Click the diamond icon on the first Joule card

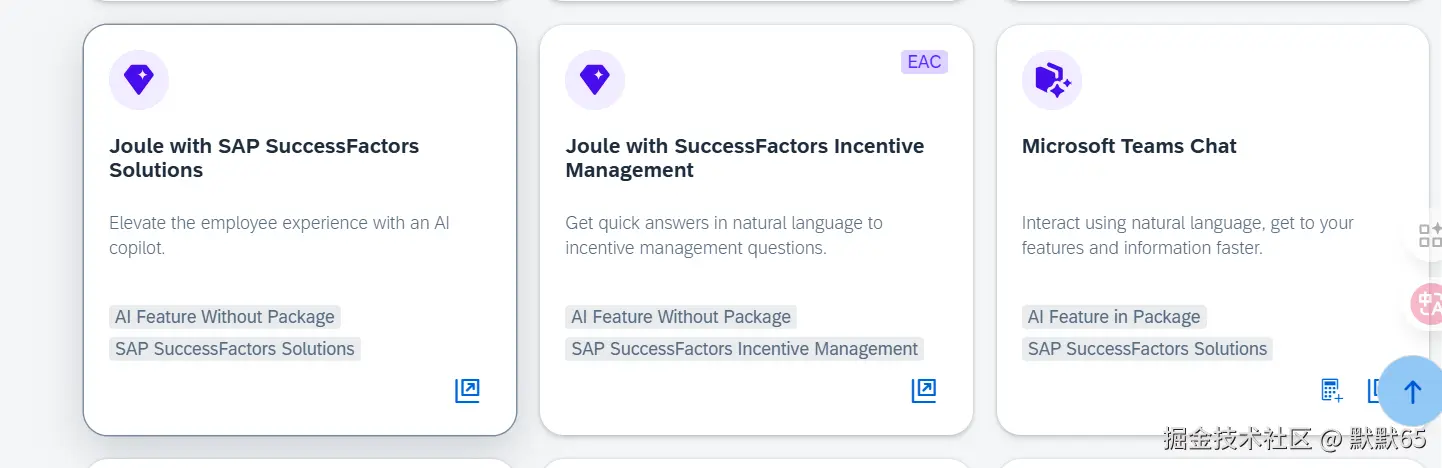[139, 79]
